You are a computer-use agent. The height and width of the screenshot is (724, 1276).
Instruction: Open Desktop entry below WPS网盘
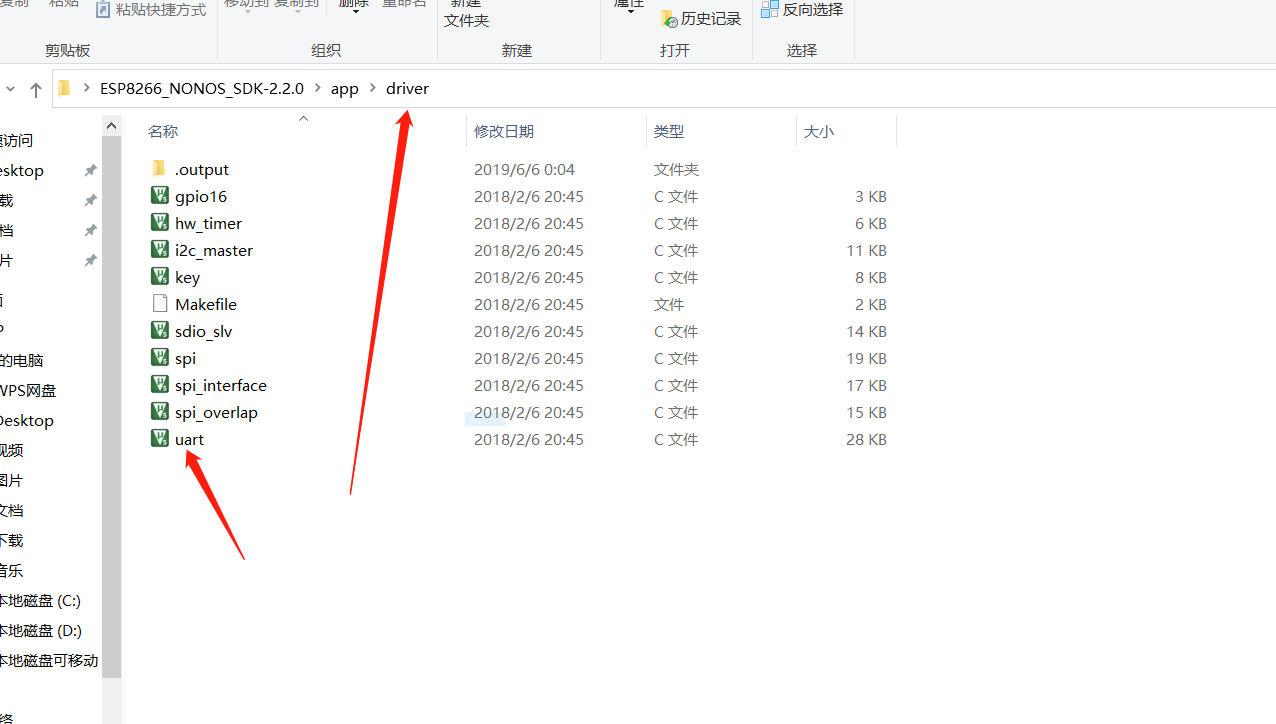(x=27, y=421)
